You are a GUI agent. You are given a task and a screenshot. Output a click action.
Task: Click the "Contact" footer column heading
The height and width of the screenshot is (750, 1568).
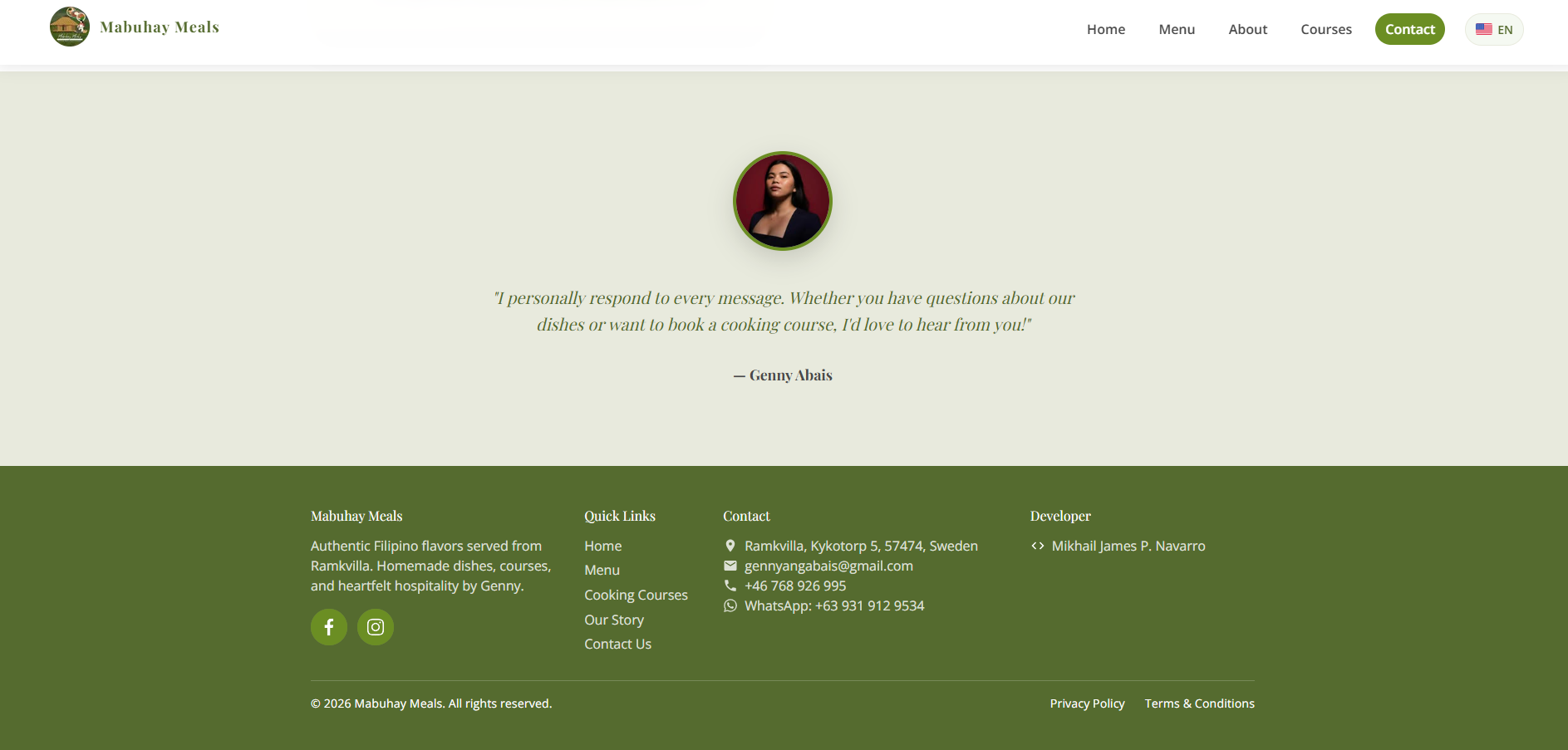[746, 516]
